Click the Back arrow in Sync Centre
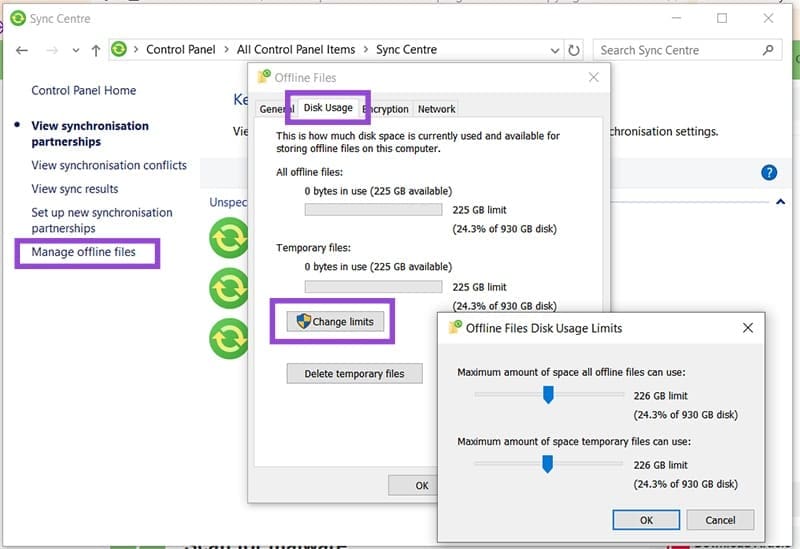Image resolution: width=800 pixels, height=549 pixels. tap(22, 50)
